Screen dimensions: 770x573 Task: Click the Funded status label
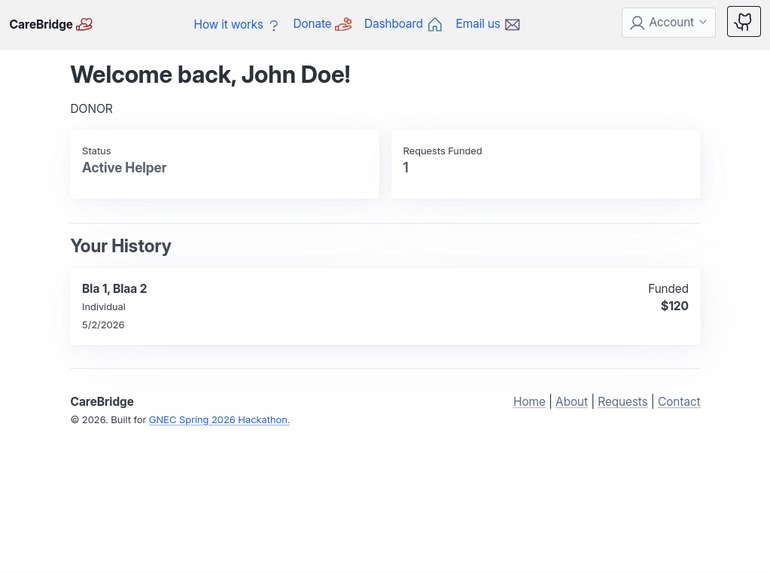(668, 289)
